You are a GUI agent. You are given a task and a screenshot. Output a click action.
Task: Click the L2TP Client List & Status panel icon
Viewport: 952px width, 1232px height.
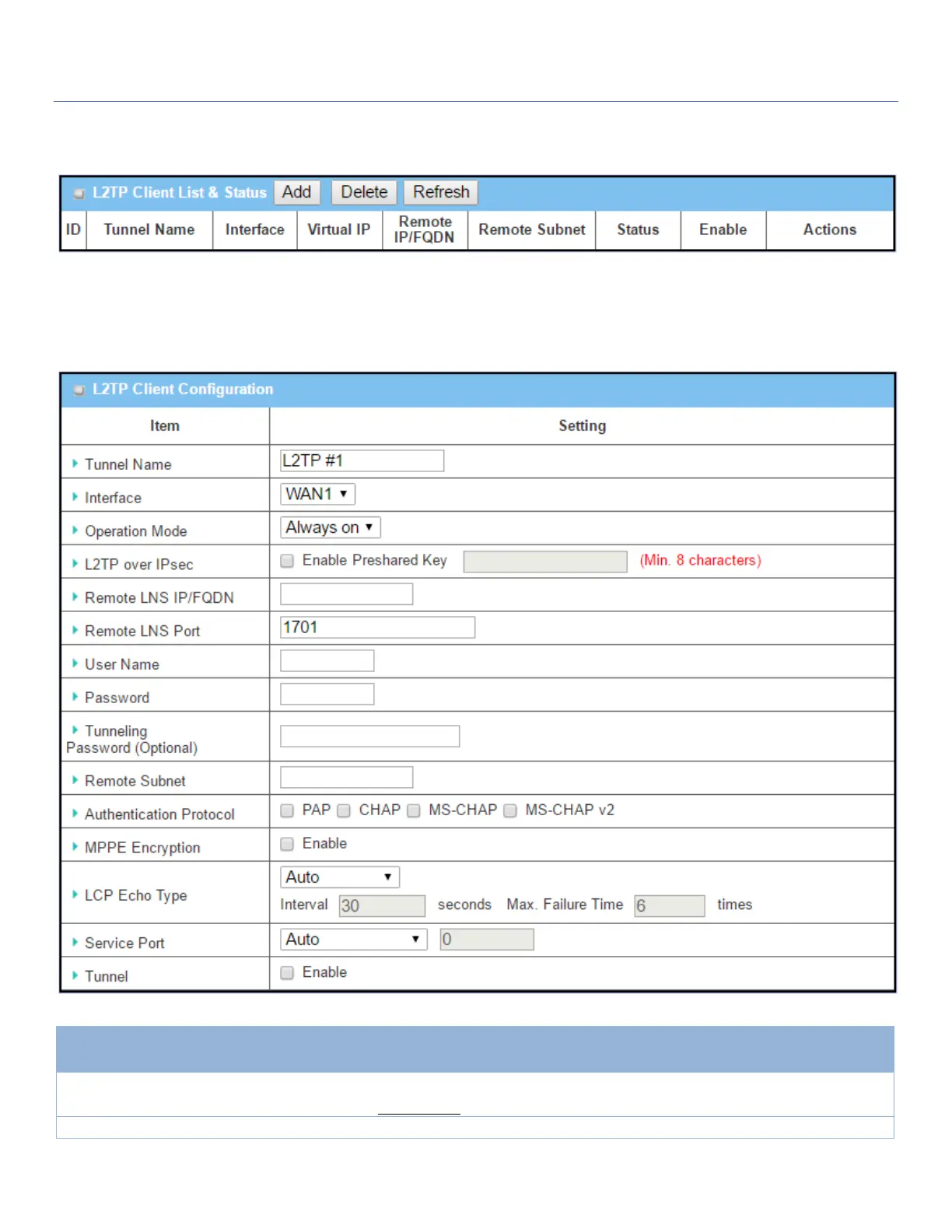[79, 193]
